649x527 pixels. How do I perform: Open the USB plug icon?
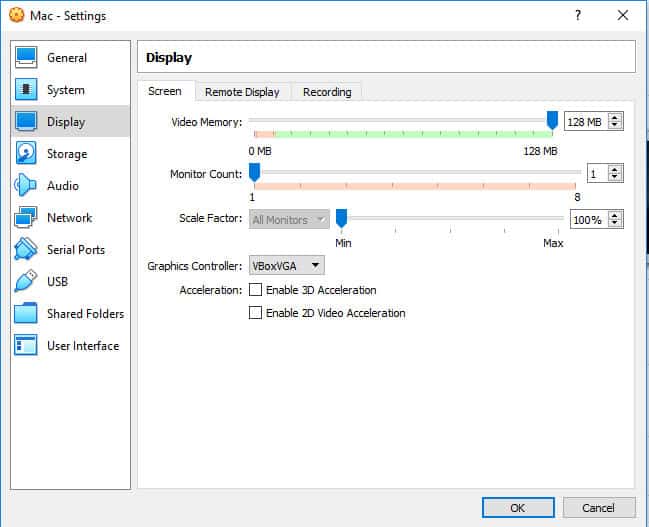(26, 281)
